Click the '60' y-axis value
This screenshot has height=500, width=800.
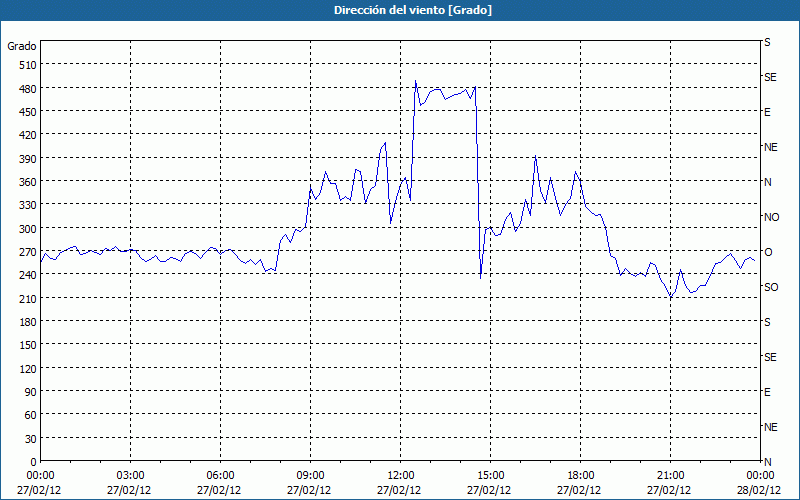[31, 415]
